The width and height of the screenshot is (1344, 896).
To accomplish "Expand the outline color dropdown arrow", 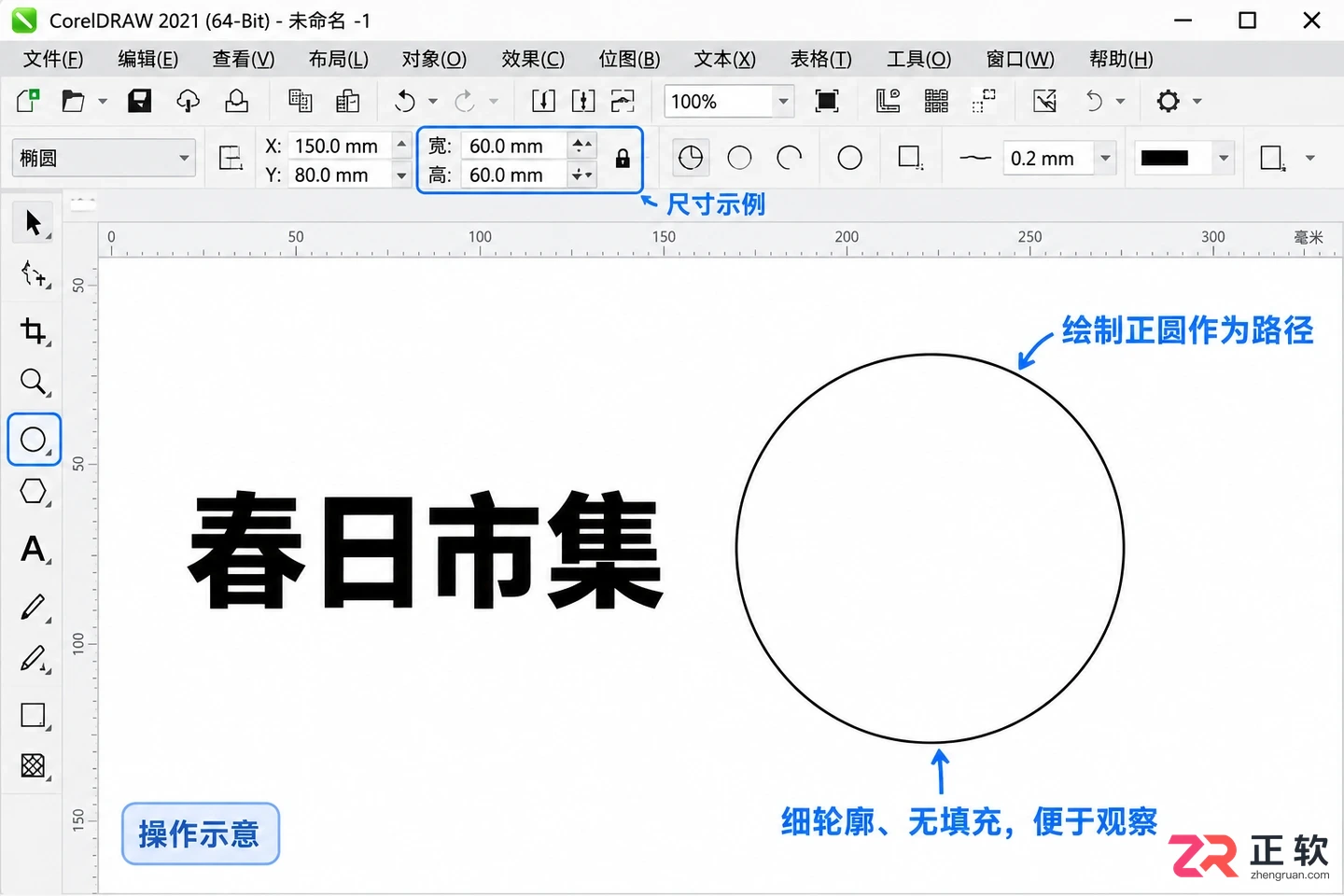I will (x=1224, y=158).
